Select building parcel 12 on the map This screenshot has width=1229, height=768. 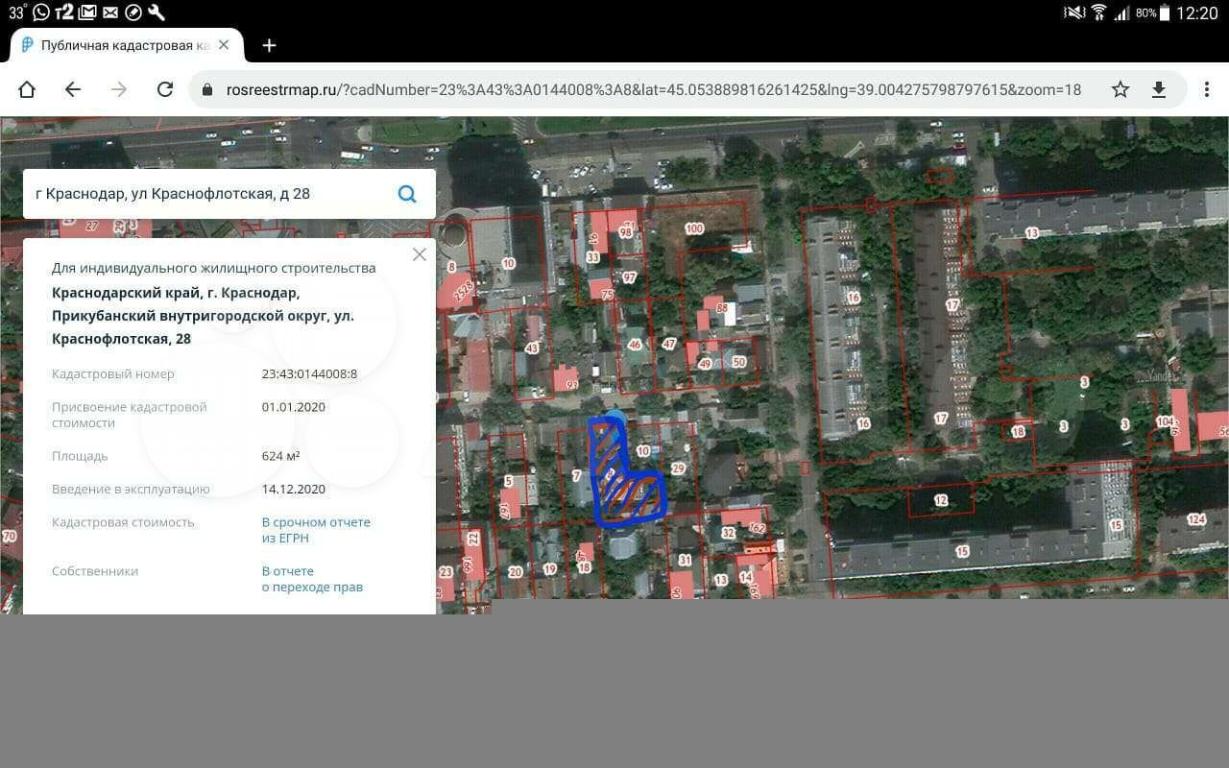tap(940, 499)
